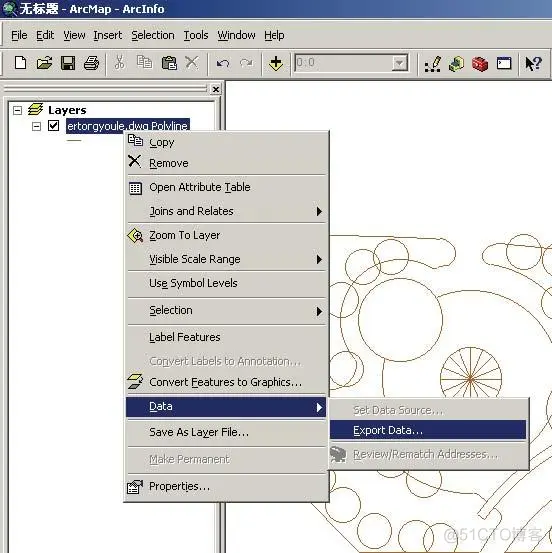Click the Layers data frame icon
This screenshot has height=553, width=552.
coord(36,110)
